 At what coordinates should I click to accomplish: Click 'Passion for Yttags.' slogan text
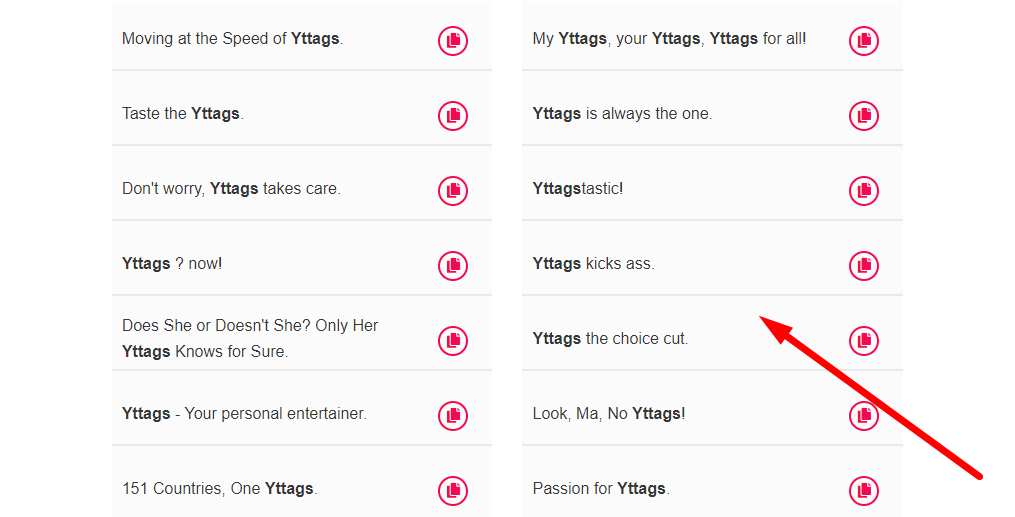[x=601, y=489]
